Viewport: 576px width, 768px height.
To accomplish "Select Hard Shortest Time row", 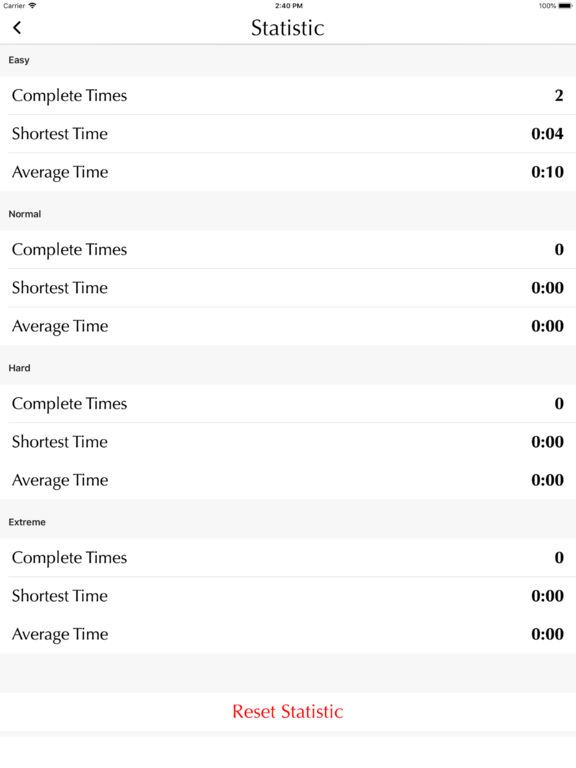I will [288, 442].
